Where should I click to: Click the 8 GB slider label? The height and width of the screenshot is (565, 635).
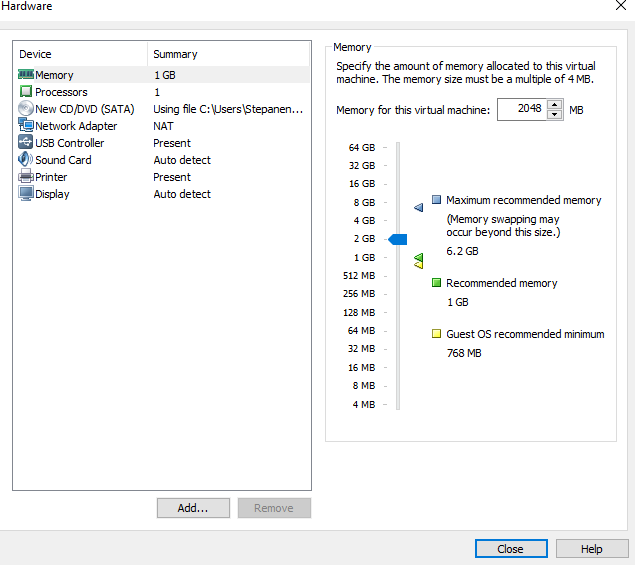click(x=364, y=202)
